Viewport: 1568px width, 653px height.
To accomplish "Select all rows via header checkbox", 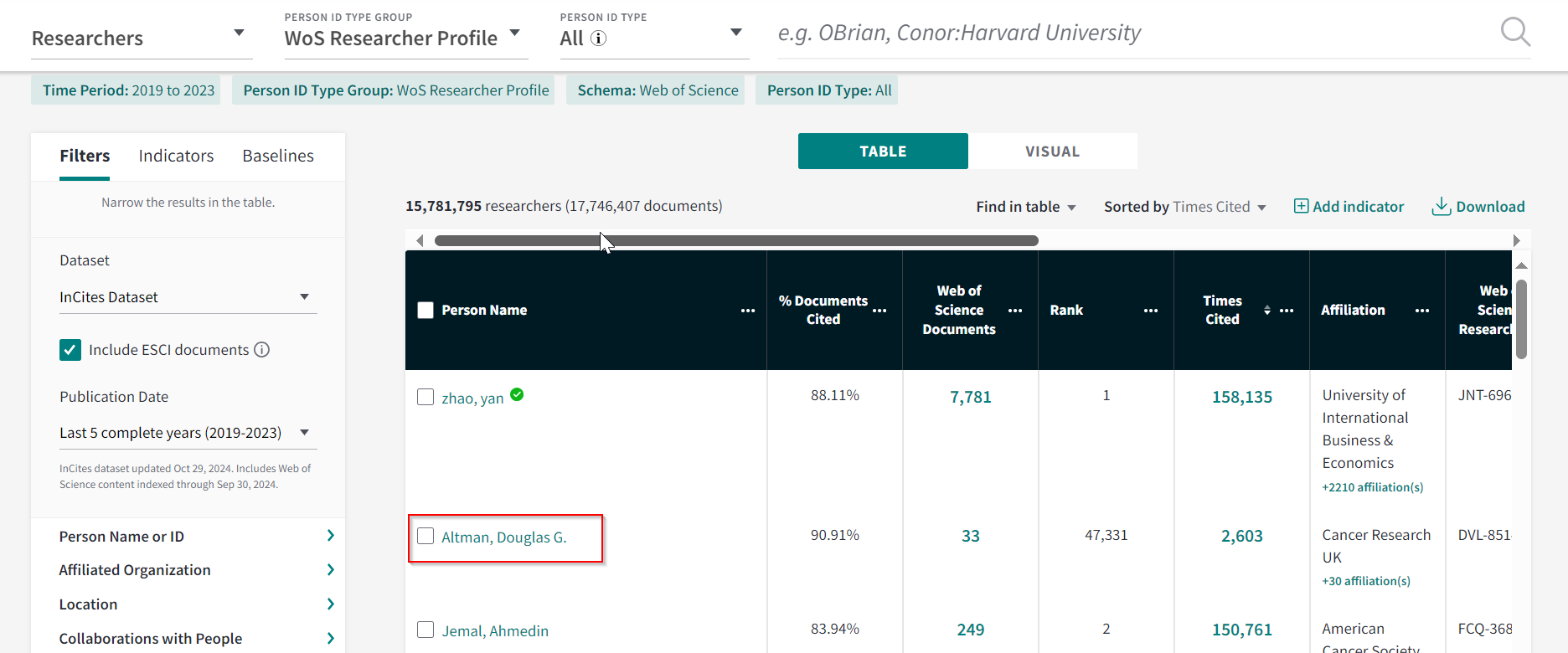I will point(426,310).
